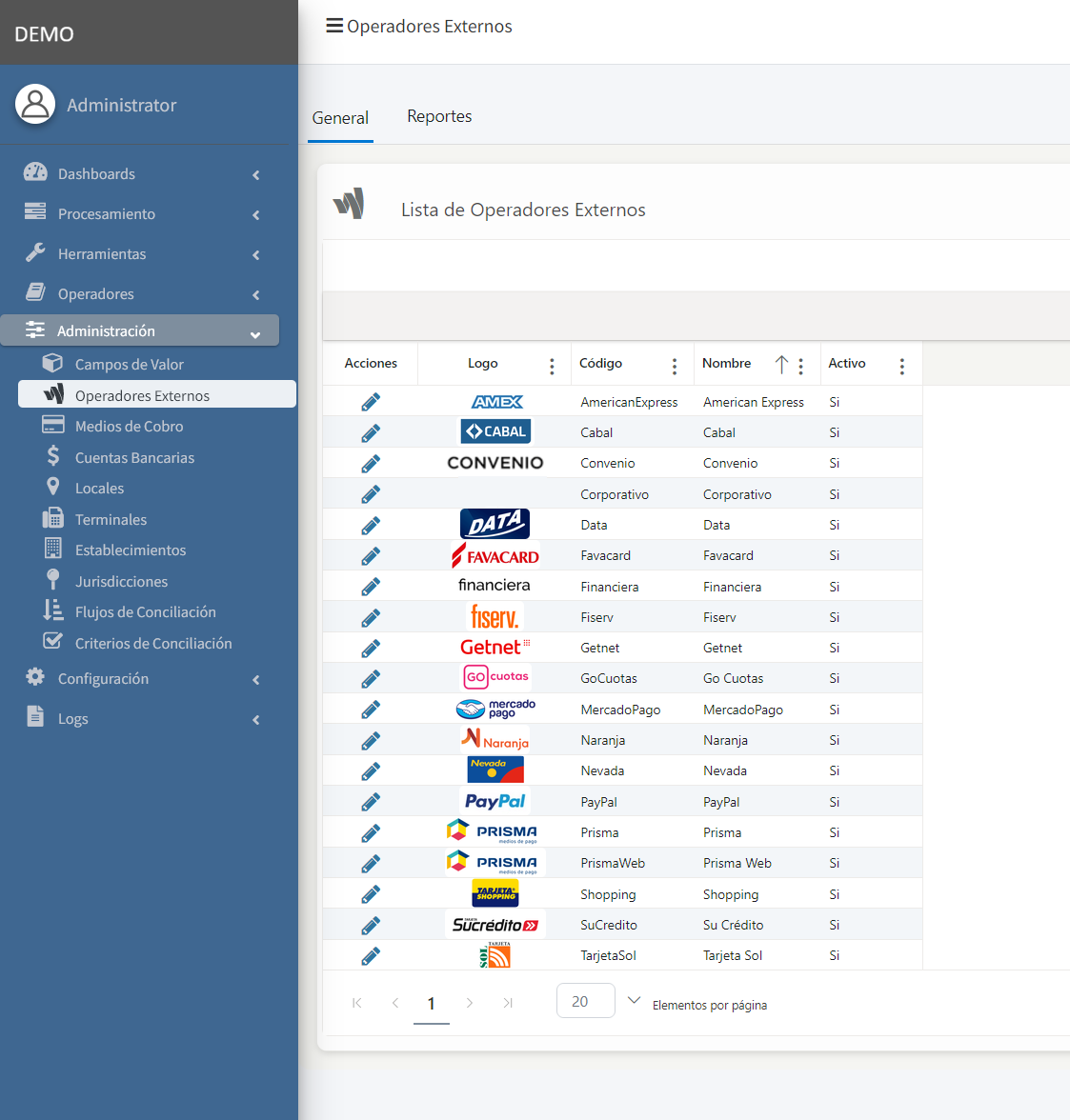The height and width of the screenshot is (1120, 1070).
Task: Sort by the Nombre column header
Action: tap(726, 363)
